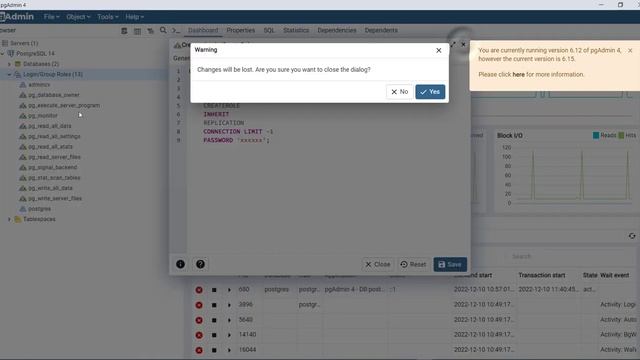Select the pg_execute_server_program role
The image size is (640, 360).
64,105
